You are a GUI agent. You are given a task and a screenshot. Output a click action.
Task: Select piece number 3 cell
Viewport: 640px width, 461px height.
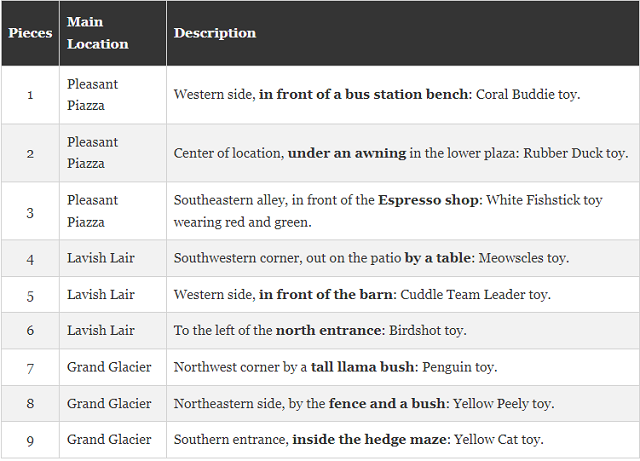30,211
